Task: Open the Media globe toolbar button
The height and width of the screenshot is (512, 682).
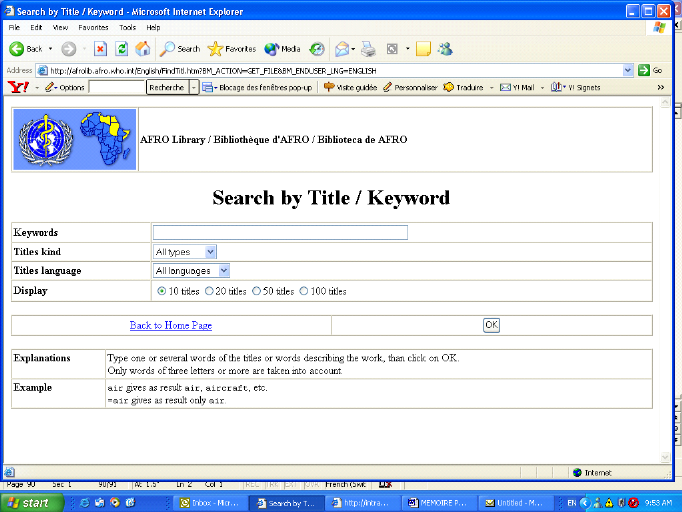Action: pos(282,49)
